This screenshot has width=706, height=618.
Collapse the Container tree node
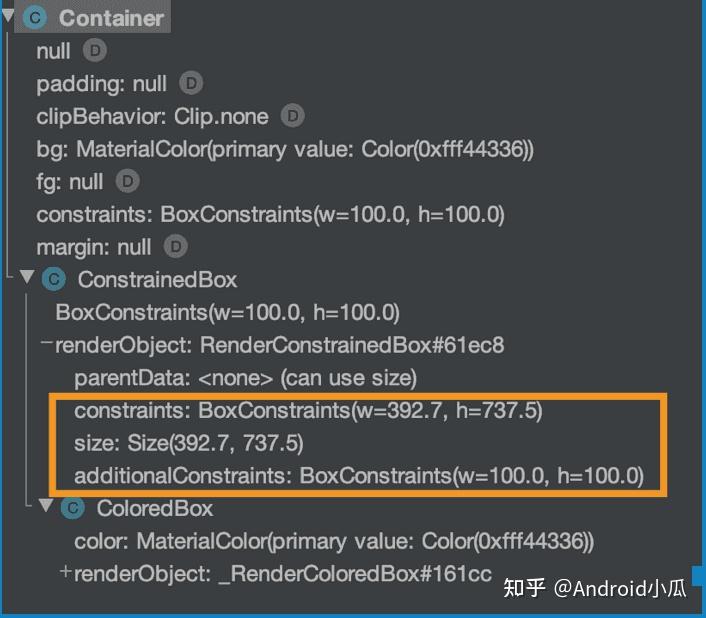(x=8, y=16)
